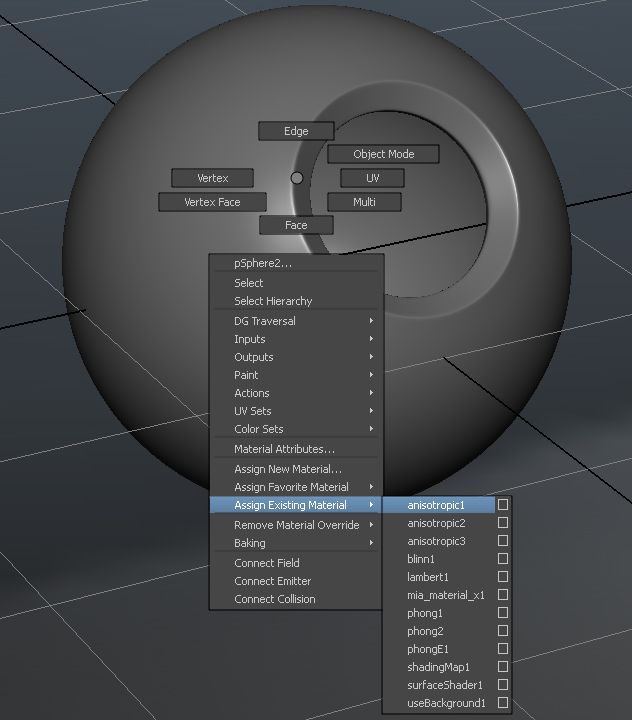
Task: Assign the mia_material_x1 material
Action: pyautogui.click(x=439, y=595)
